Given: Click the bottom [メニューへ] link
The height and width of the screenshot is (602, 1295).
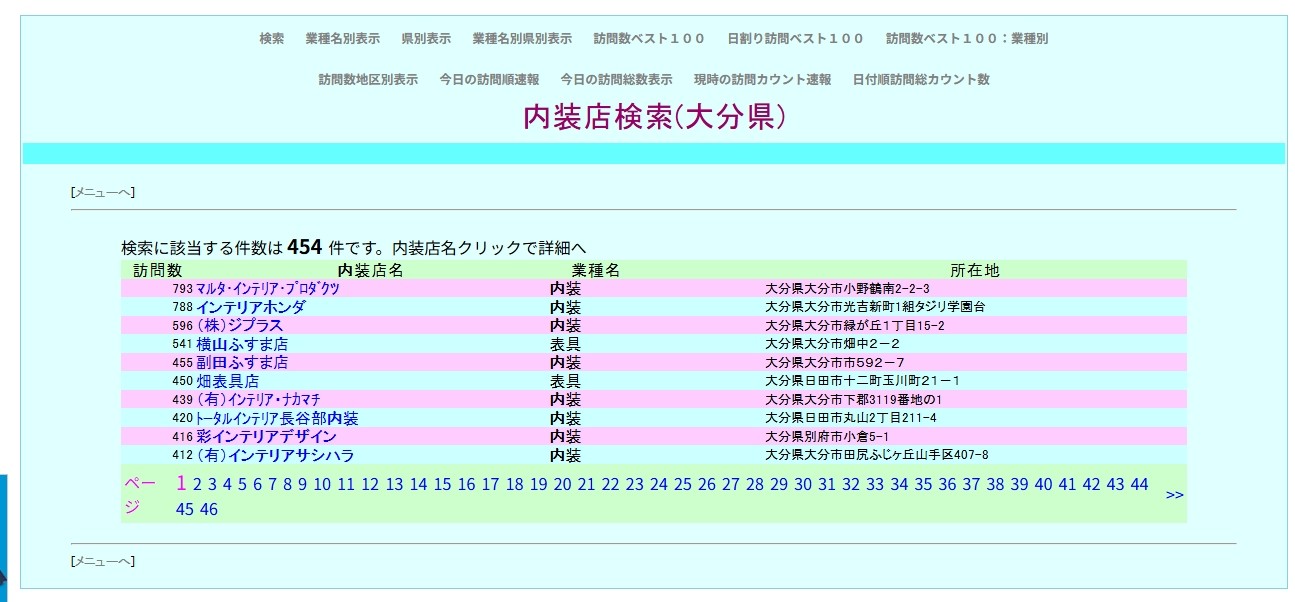Looking at the screenshot, I should (102, 561).
